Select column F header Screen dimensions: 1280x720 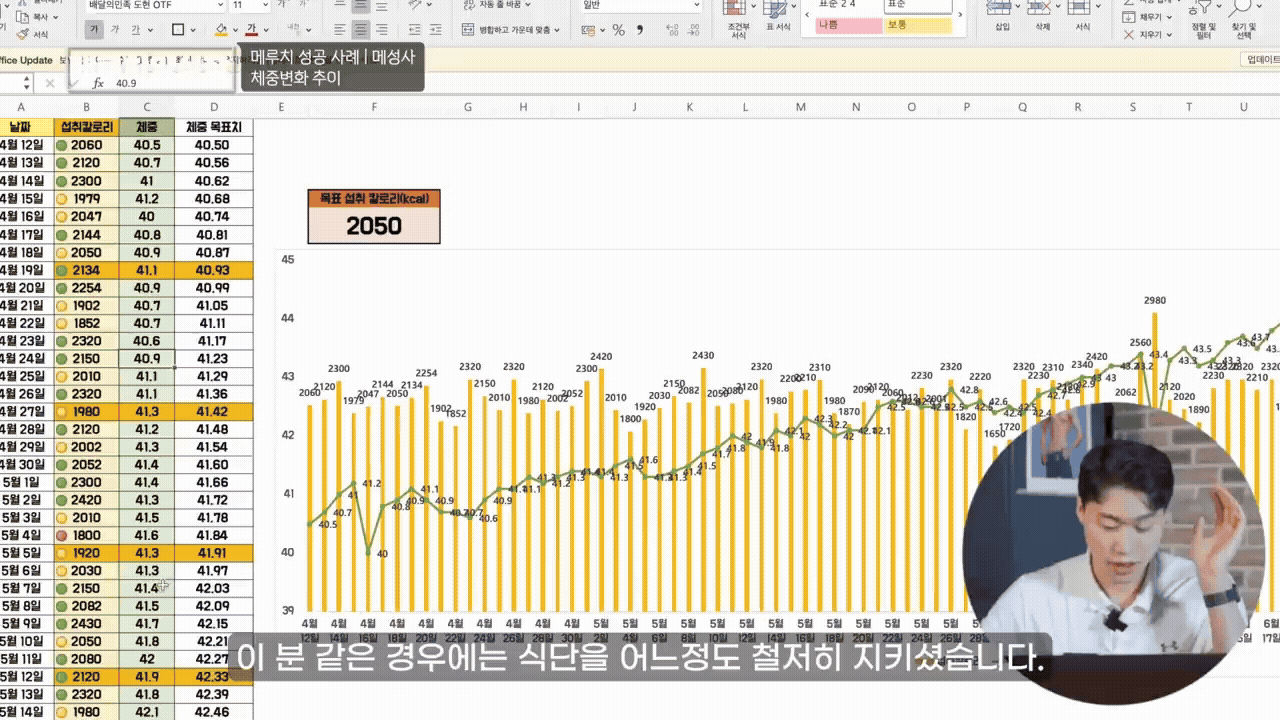point(374,107)
